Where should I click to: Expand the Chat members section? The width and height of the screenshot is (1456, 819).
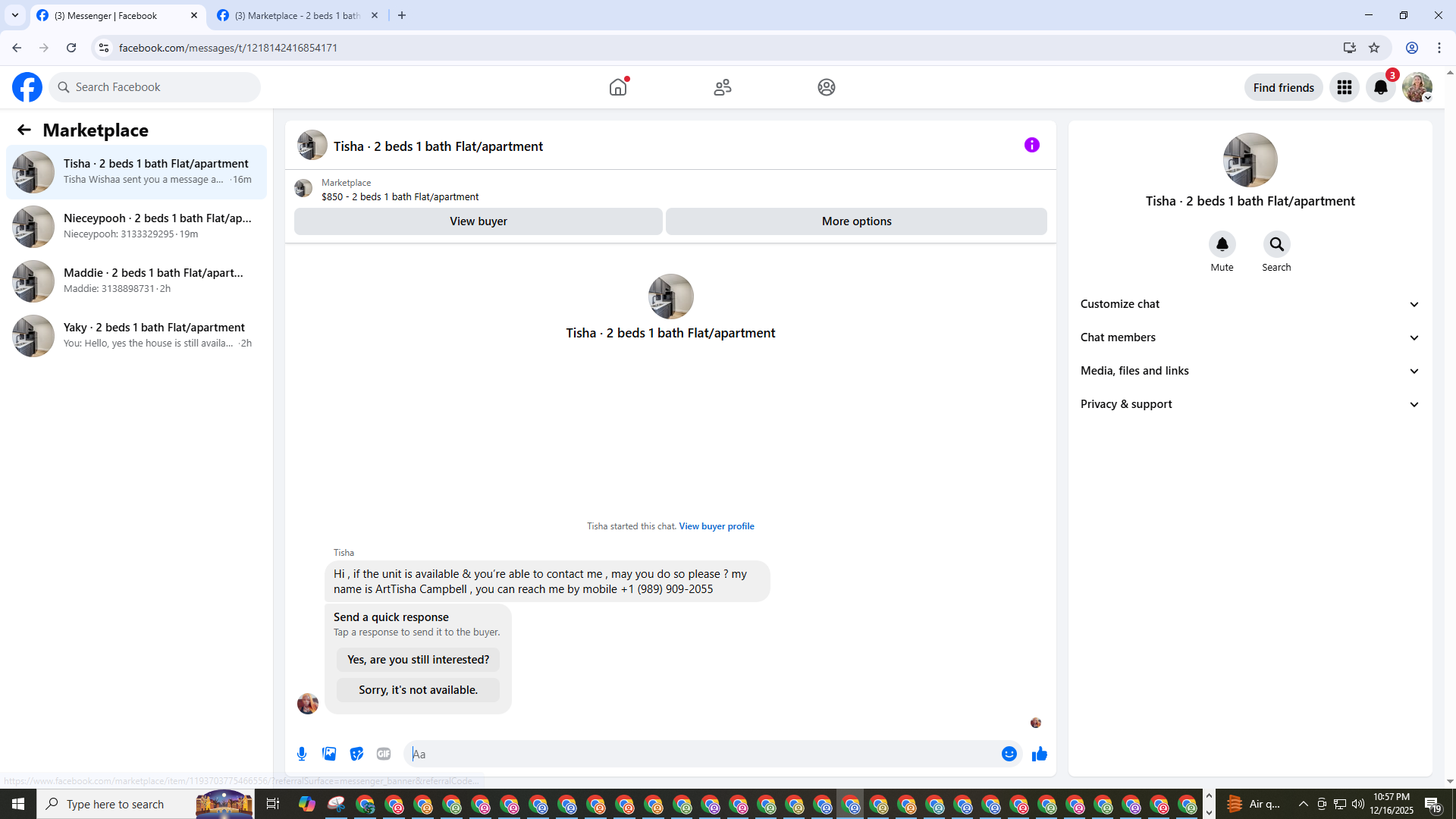(1250, 337)
